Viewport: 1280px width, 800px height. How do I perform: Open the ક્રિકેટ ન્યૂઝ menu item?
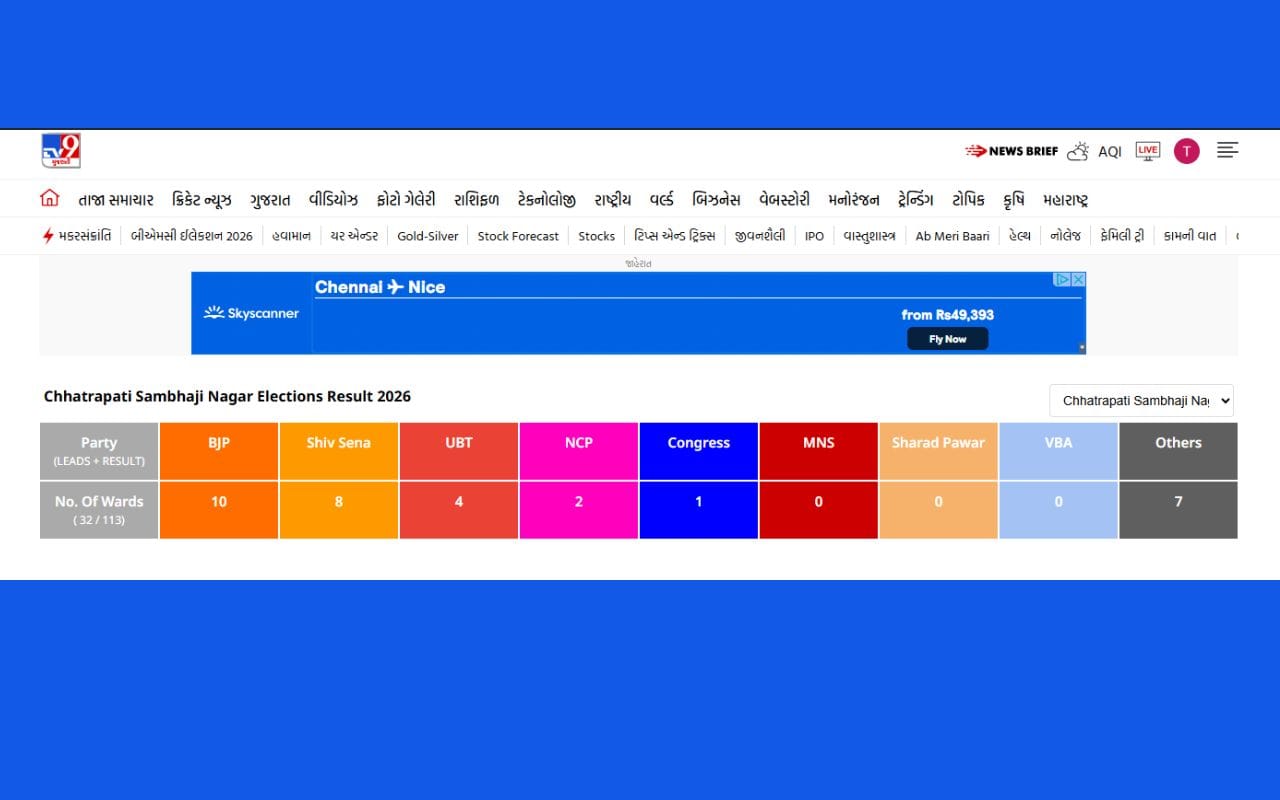click(x=202, y=199)
